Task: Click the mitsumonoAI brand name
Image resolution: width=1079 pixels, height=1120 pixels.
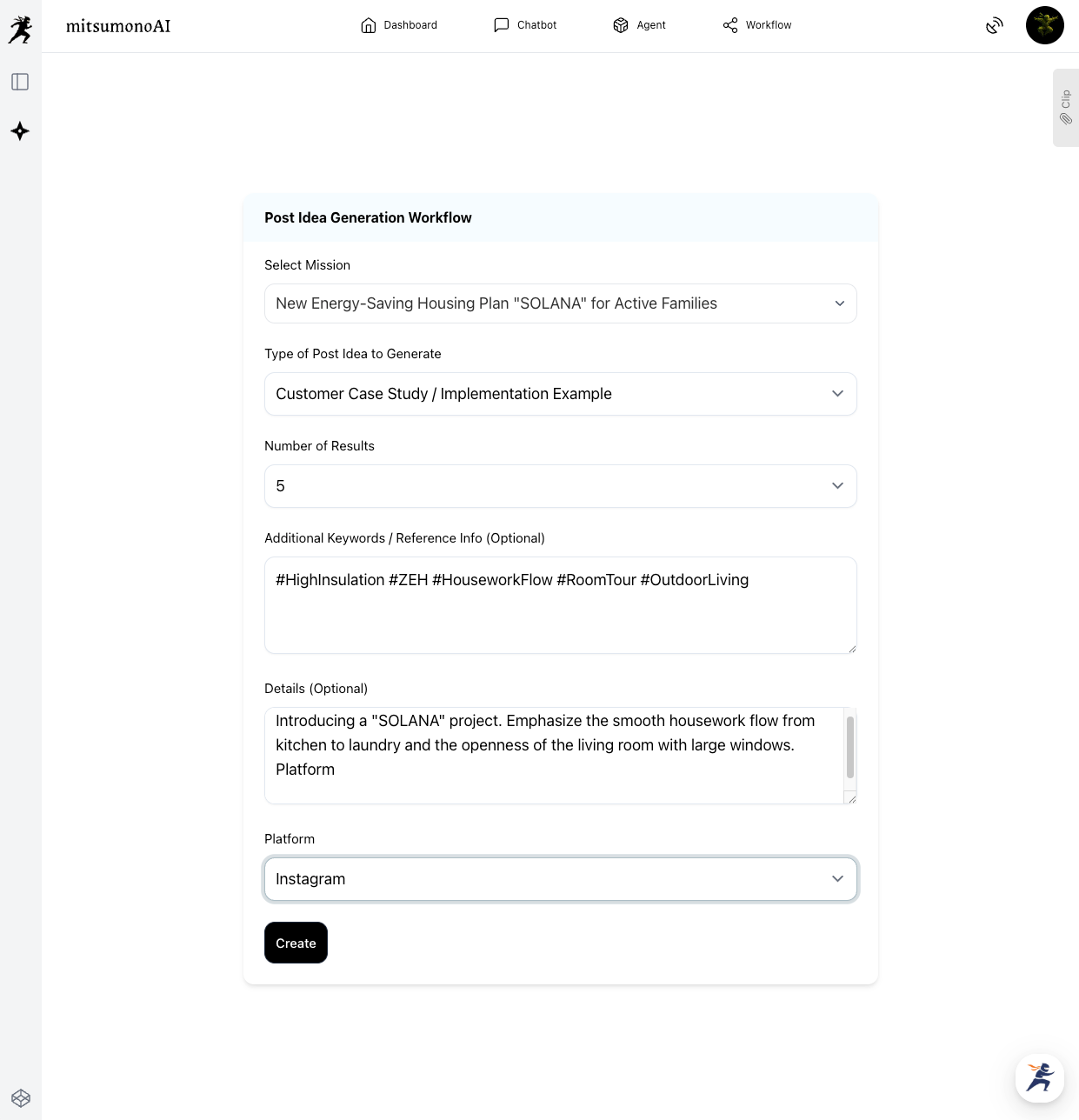Action: [118, 26]
